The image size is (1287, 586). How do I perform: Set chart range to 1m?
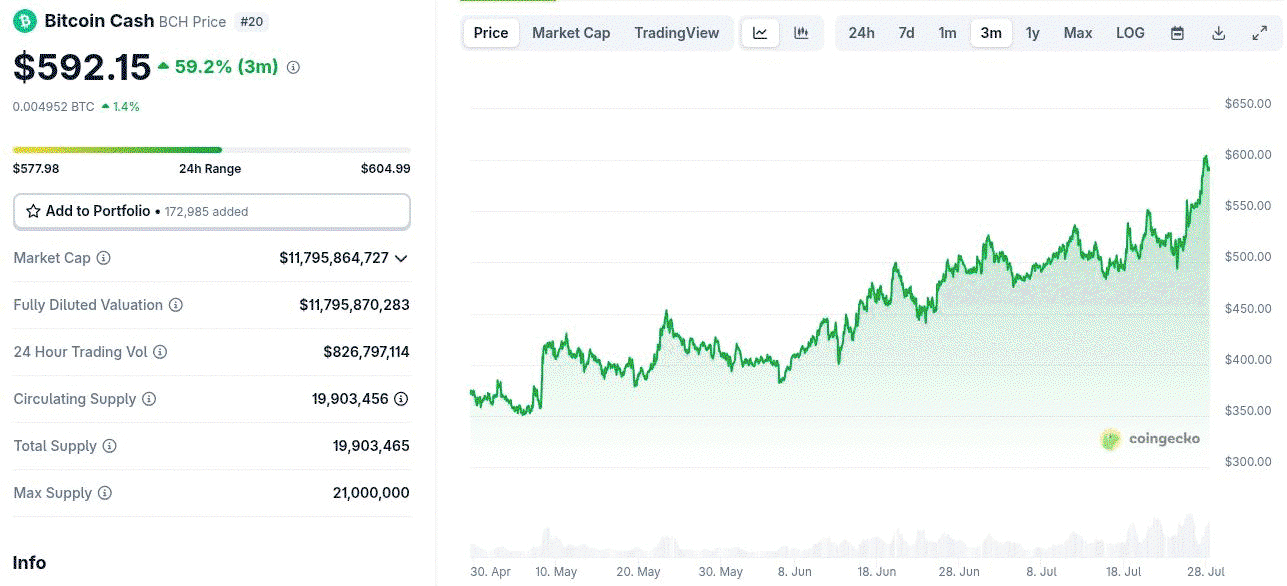947,33
